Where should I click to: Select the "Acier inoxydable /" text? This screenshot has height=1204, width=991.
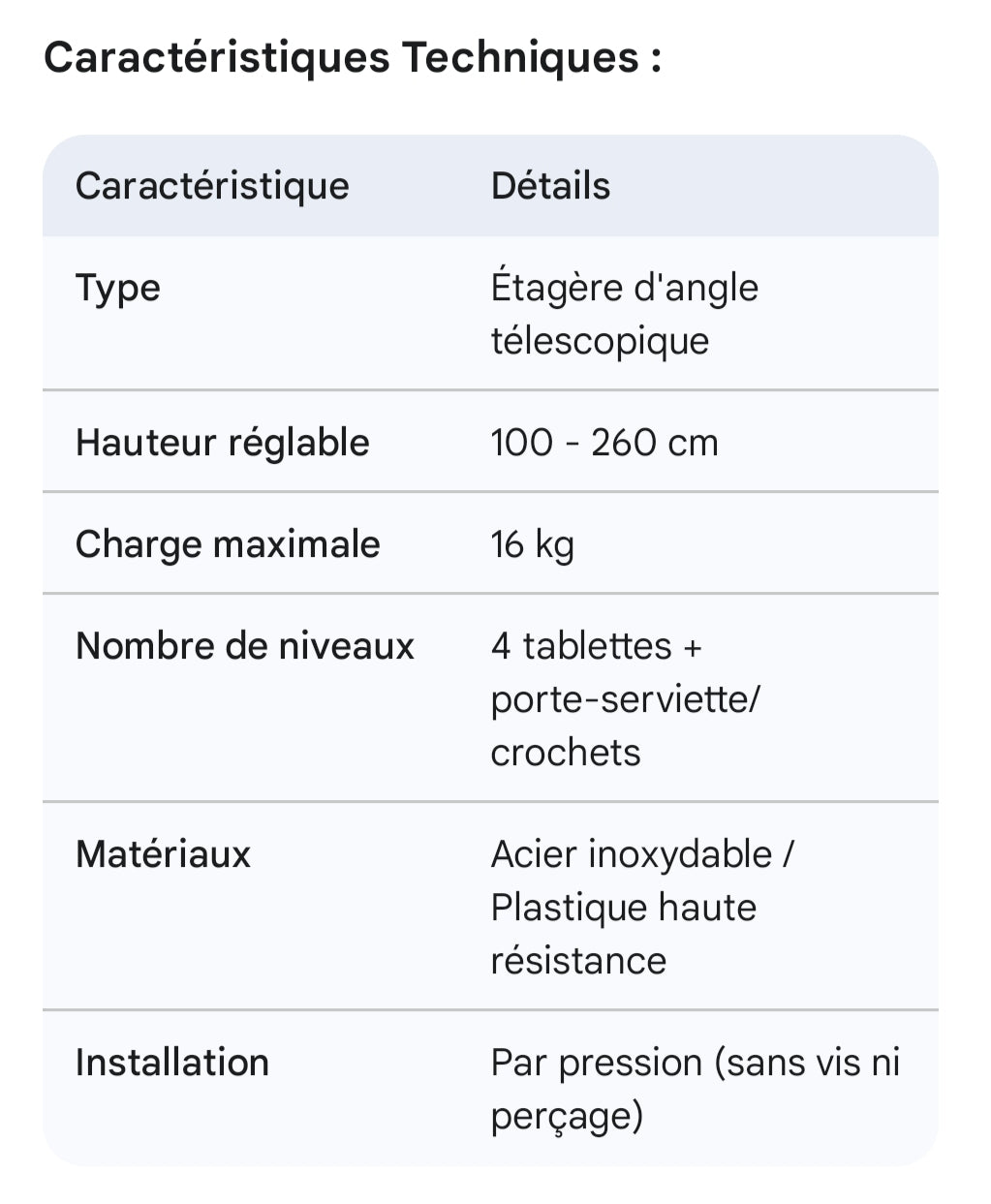click(x=642, y=854)
